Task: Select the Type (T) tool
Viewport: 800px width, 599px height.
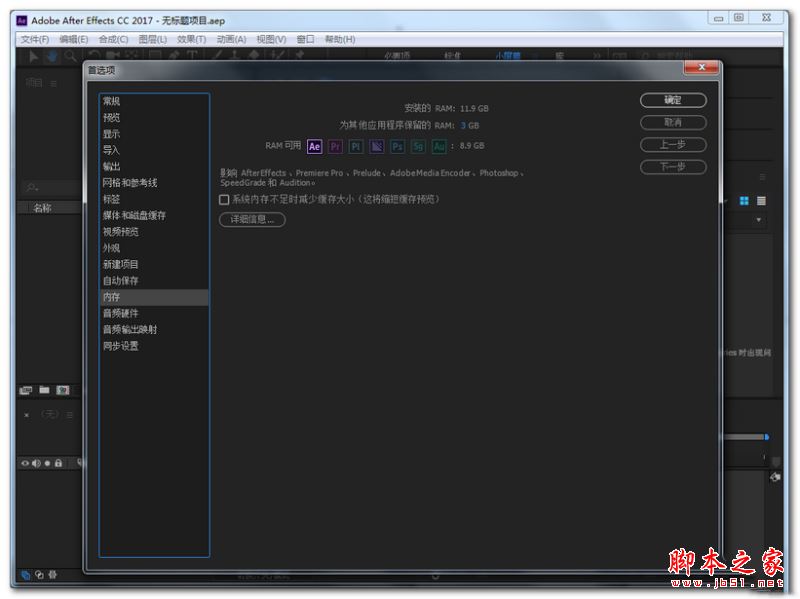Action: [192, 56]
